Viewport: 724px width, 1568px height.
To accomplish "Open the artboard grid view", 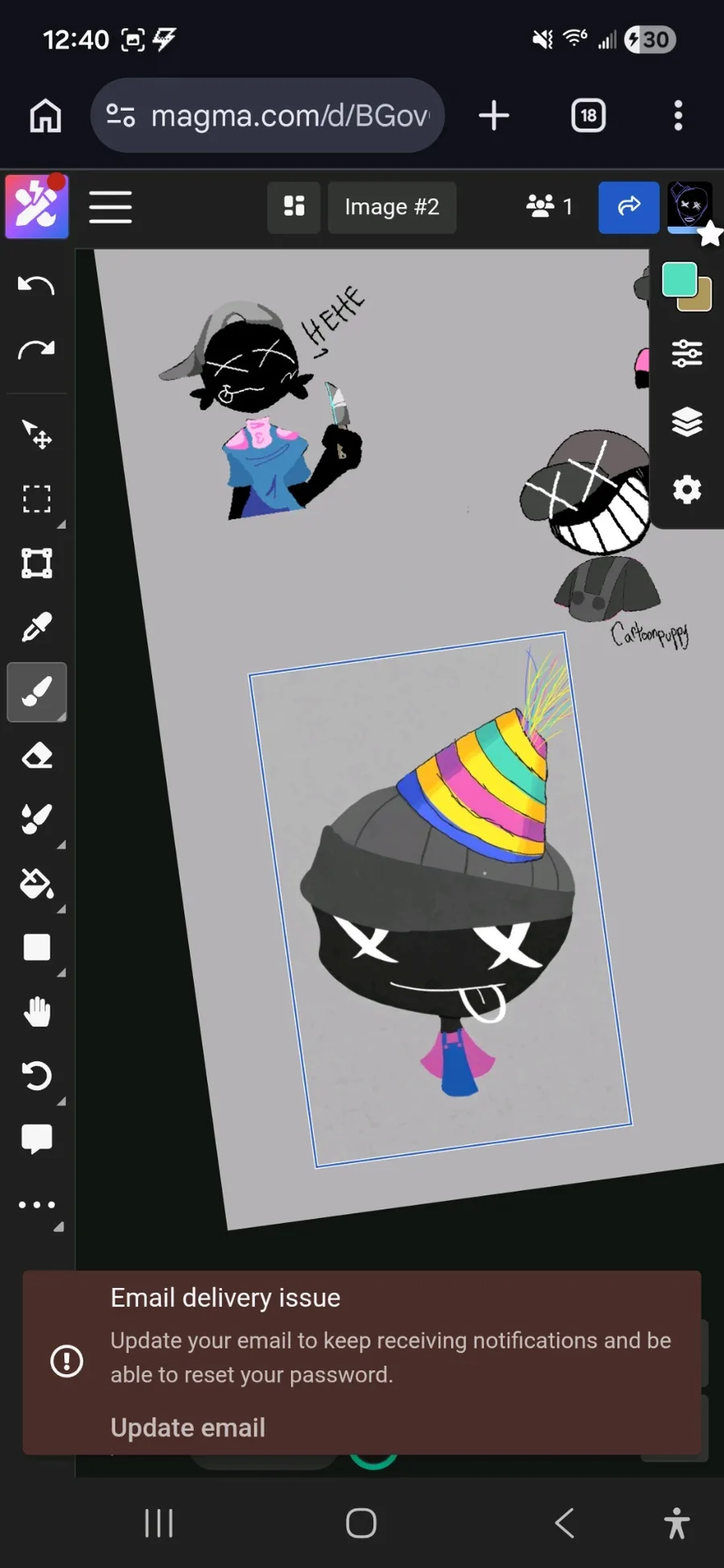I will tap(294, 207).
